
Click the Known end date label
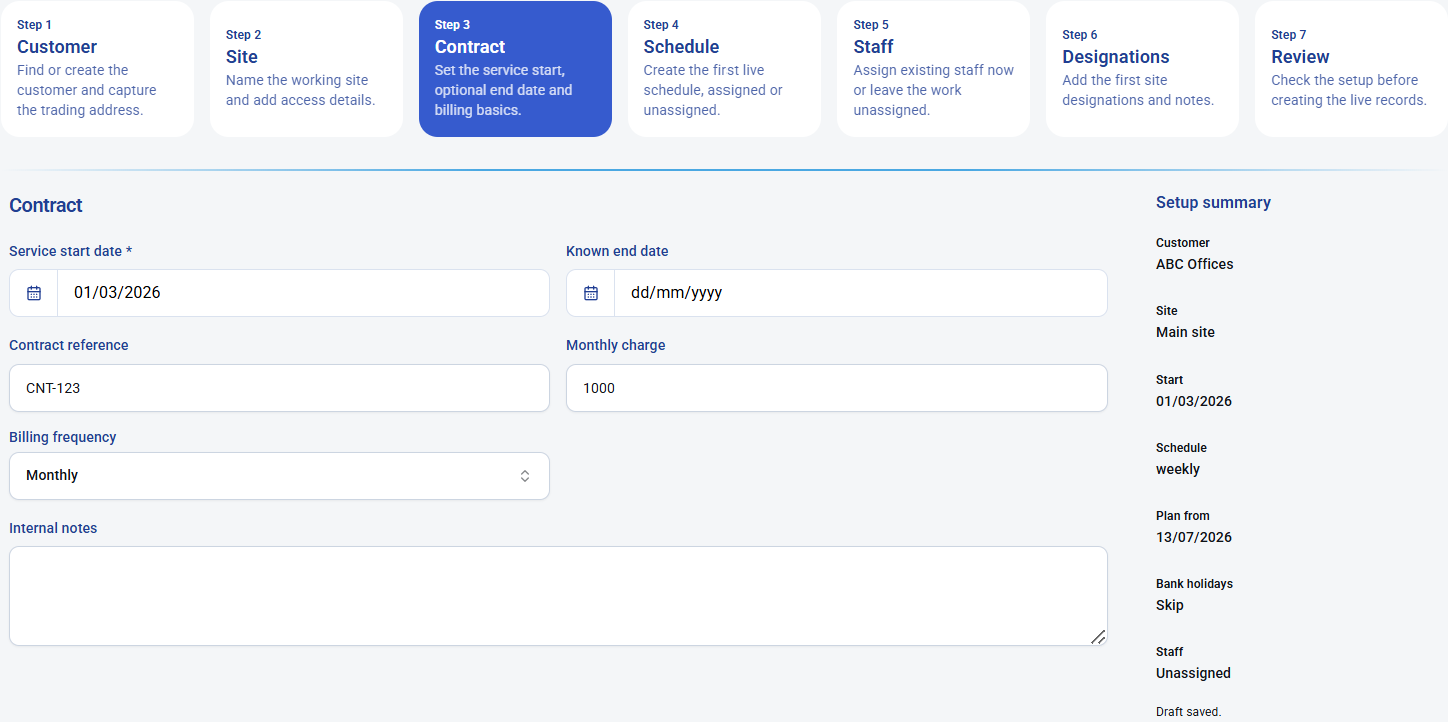point(617,252)
